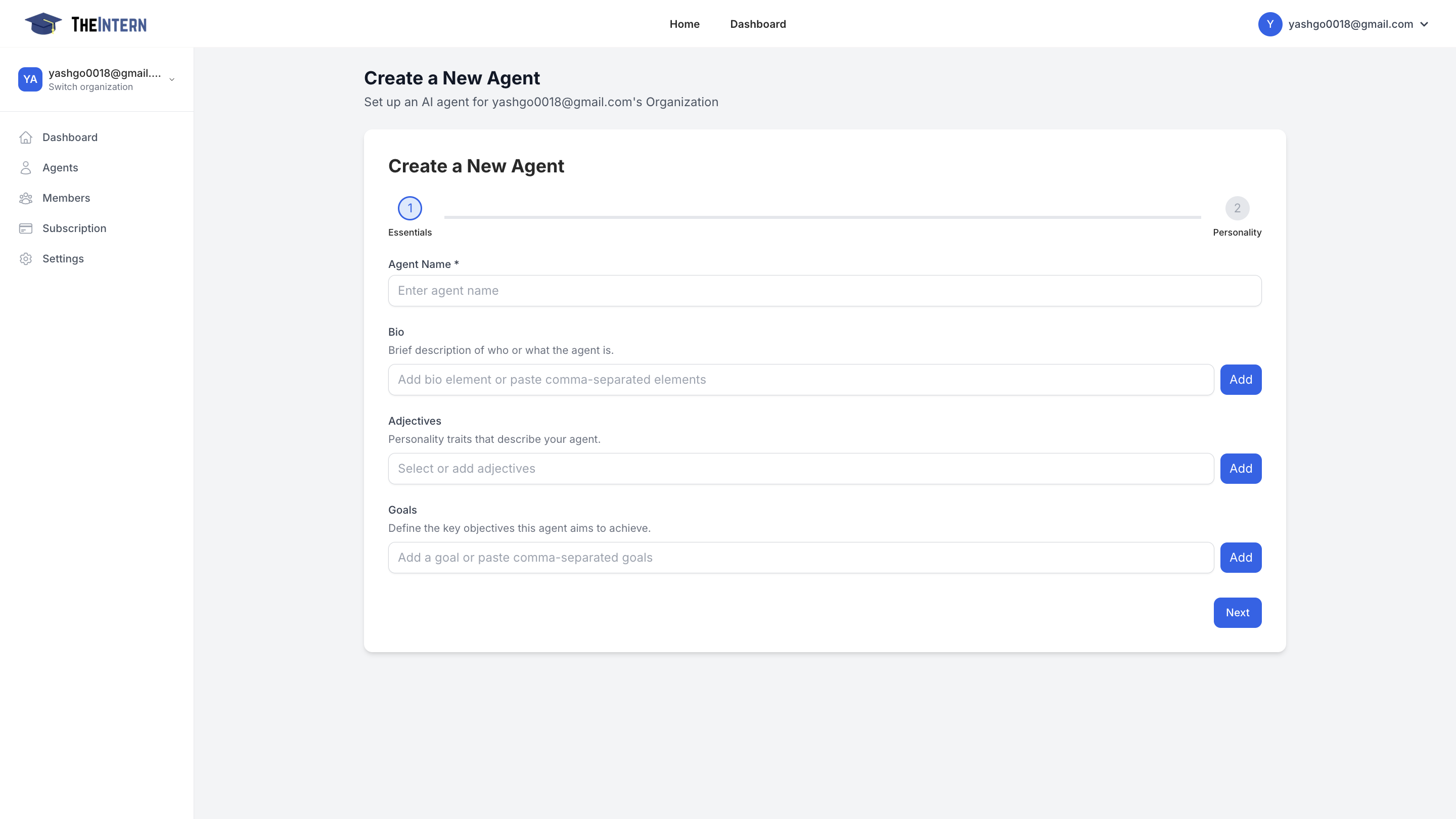Screen dimensions: 1456x819
Task: Open the Switch organization dropdown
Action: (x=171, y=80)
